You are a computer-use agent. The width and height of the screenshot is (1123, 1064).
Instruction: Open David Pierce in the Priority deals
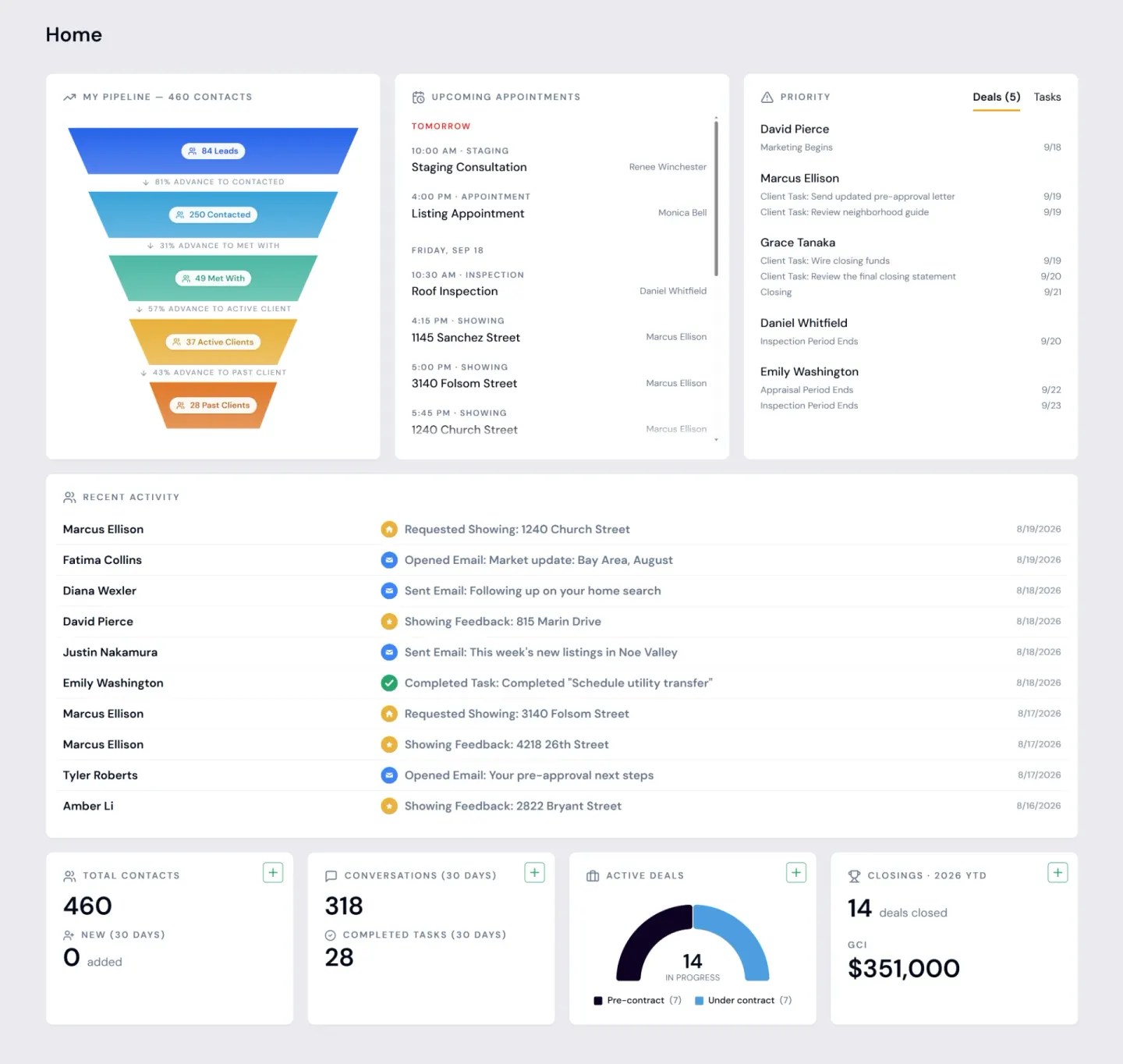click(795, 129)
